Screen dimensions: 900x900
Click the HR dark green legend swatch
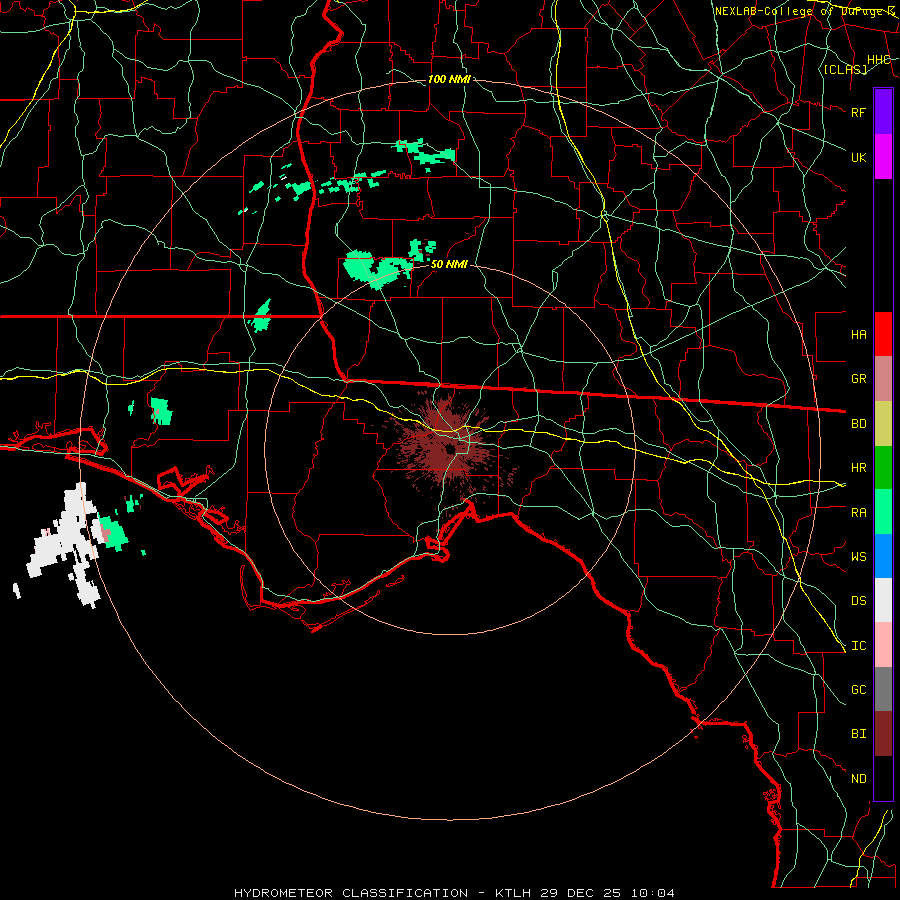click(883, 468)
